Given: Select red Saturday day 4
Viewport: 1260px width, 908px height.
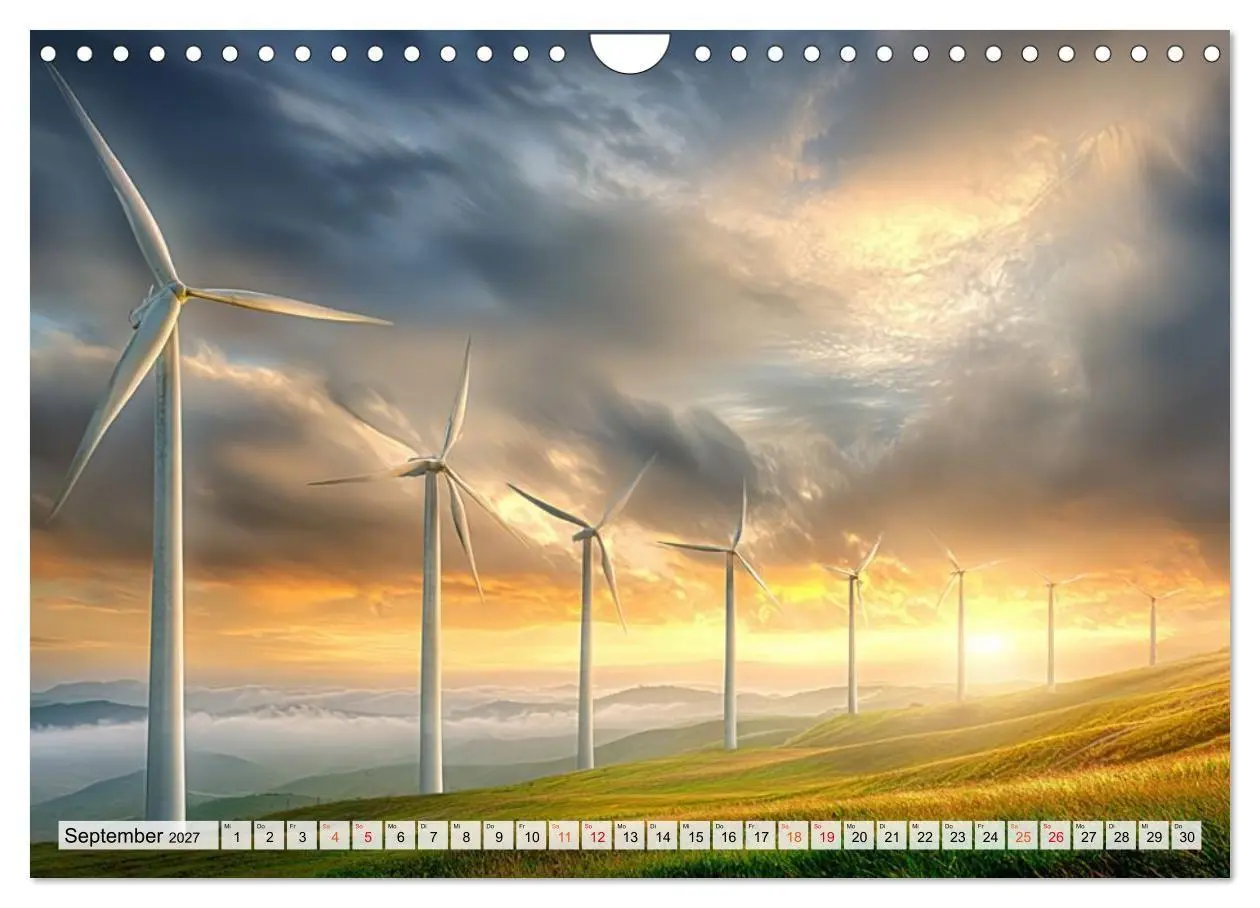Looking at the screenshot, I should coord(334,836).
